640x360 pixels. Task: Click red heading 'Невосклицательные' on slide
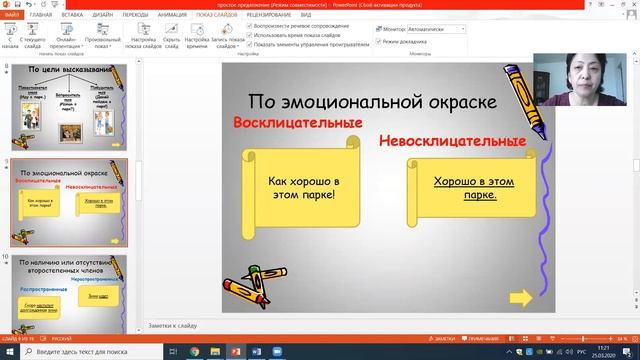coord(452,141)
